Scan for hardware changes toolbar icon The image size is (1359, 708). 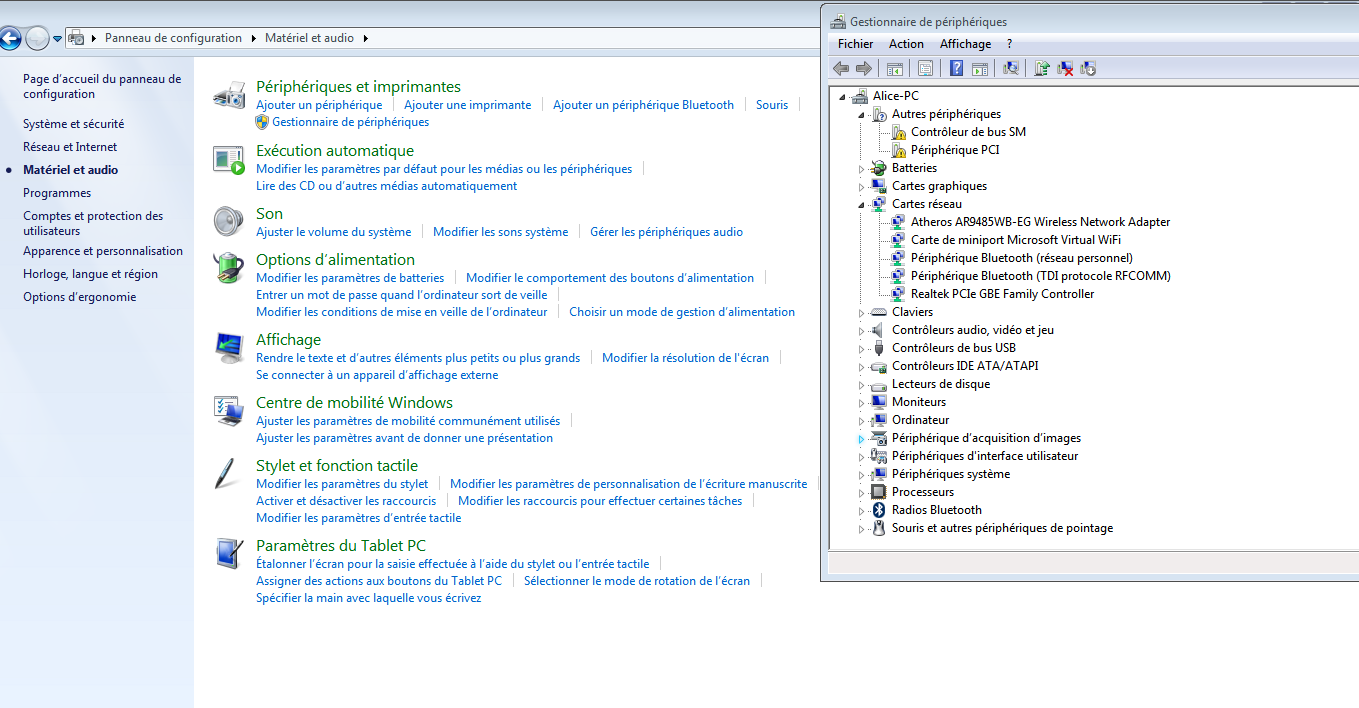tap(1011, 68)
